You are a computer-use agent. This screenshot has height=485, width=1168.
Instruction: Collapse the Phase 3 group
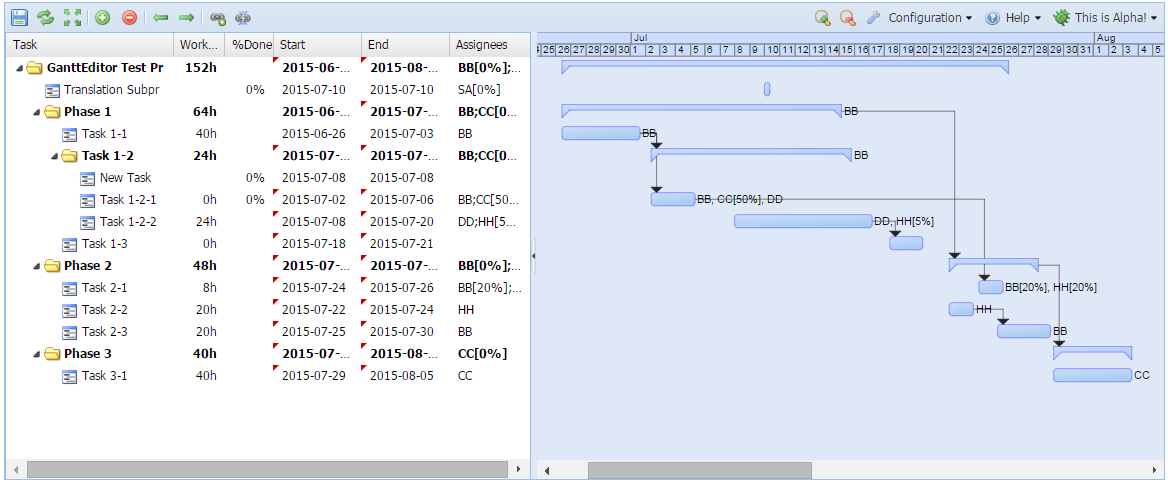pyautogui.click(x=37, y=354)
